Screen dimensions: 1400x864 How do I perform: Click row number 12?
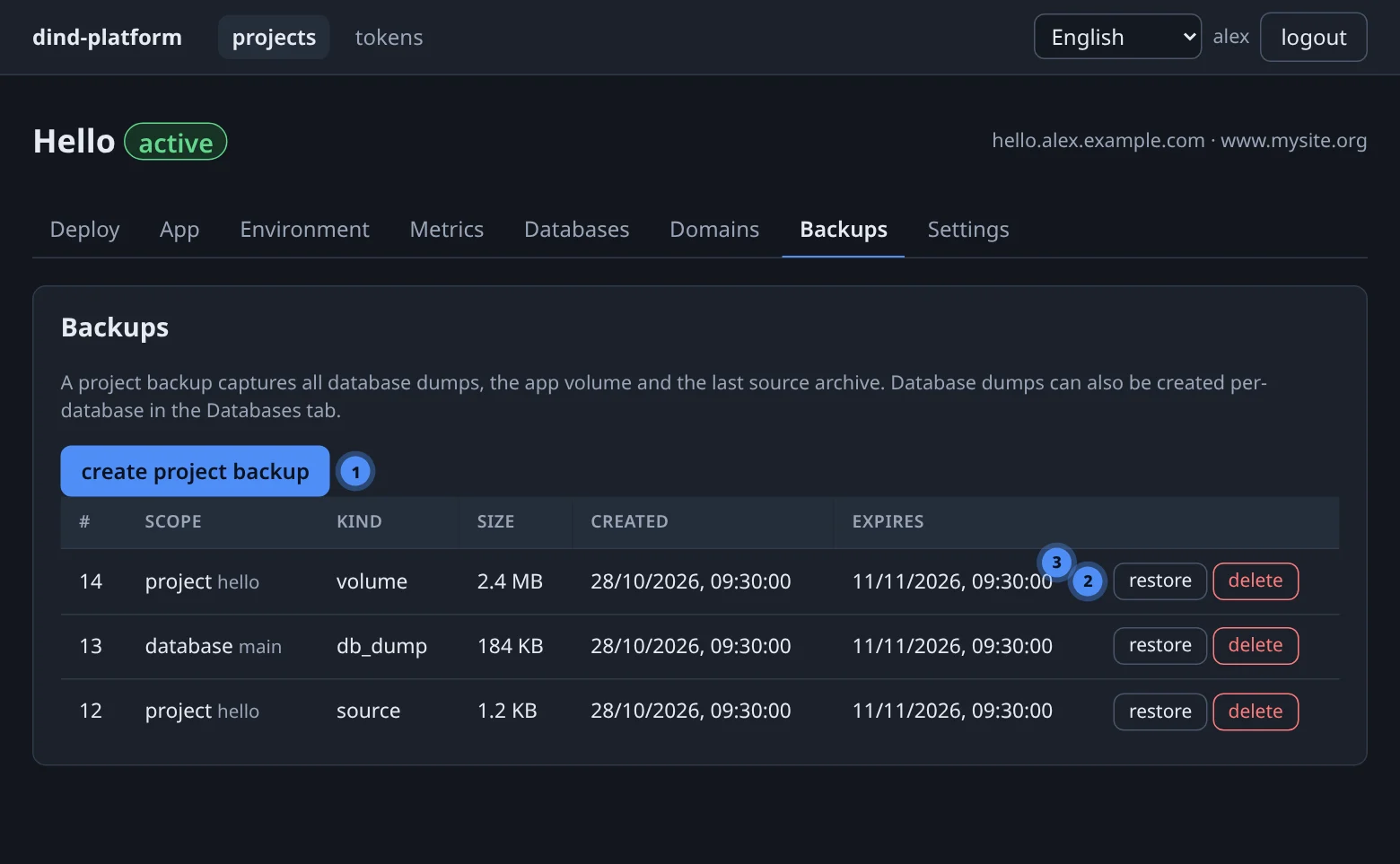(91, 711)
